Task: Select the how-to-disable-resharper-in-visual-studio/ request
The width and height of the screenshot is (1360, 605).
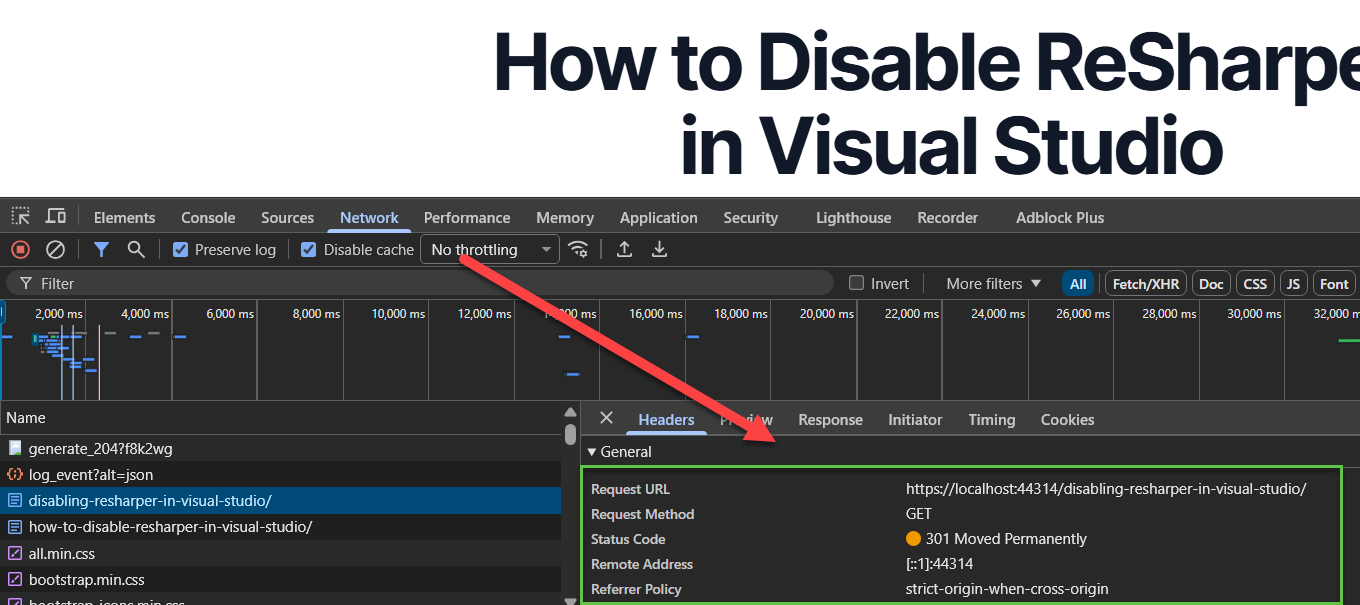Action: coord(280,527)
